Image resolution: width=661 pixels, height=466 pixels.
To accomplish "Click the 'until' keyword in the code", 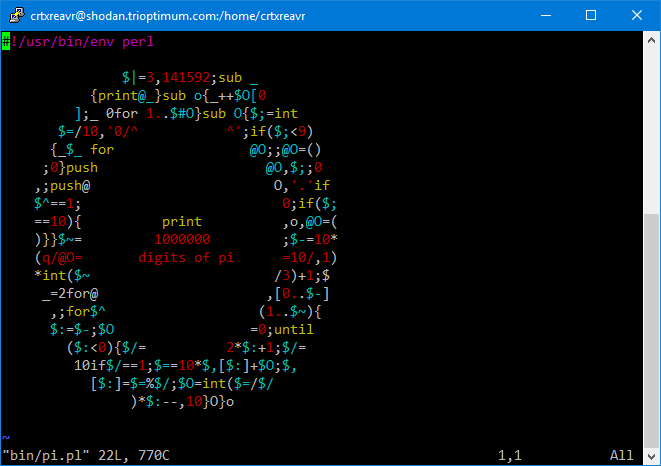I will click(293, 329).
